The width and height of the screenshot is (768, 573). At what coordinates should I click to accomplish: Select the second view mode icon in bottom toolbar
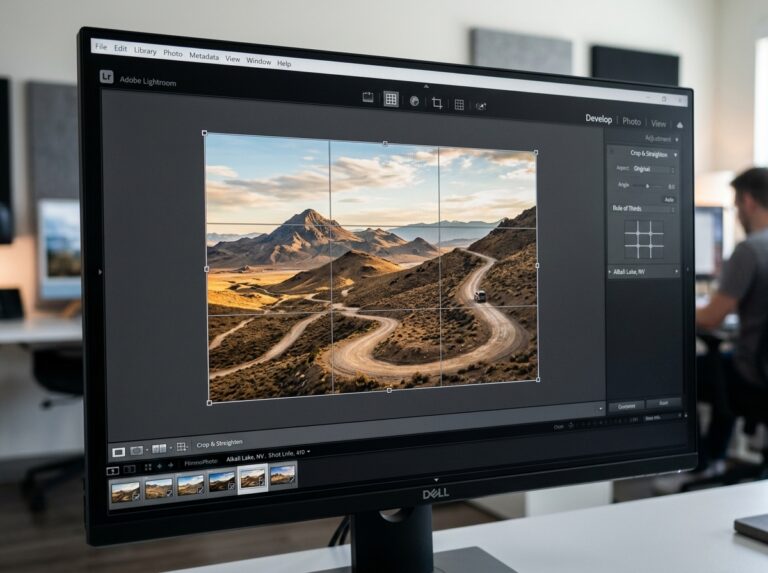[137, 450]
